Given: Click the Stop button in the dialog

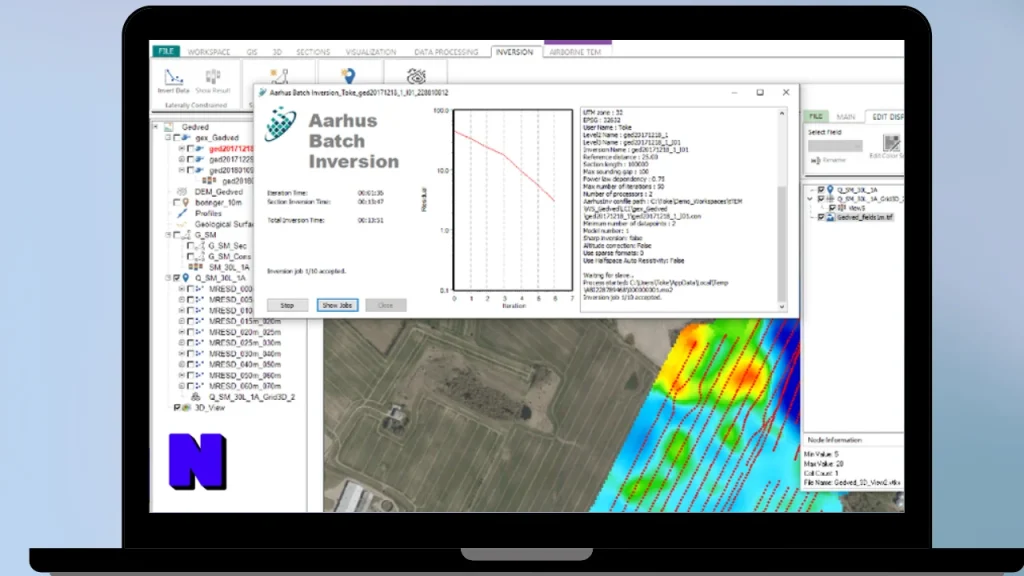Looking at the screenshot, I should click(287, 305).
